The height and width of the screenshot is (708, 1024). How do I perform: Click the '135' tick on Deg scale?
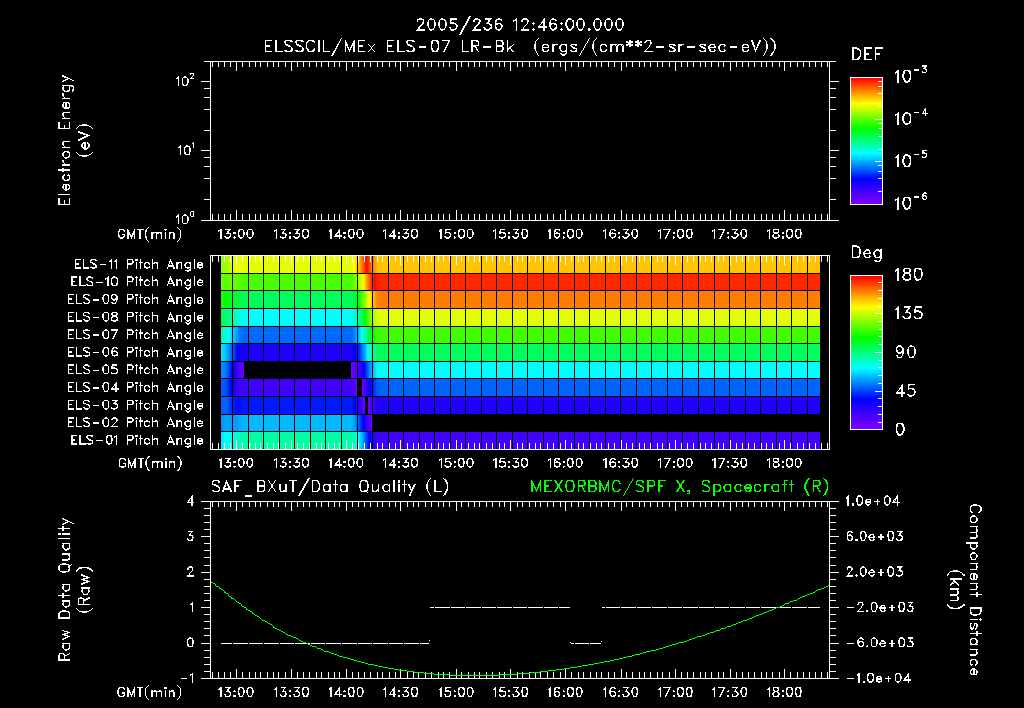(908, 314)
